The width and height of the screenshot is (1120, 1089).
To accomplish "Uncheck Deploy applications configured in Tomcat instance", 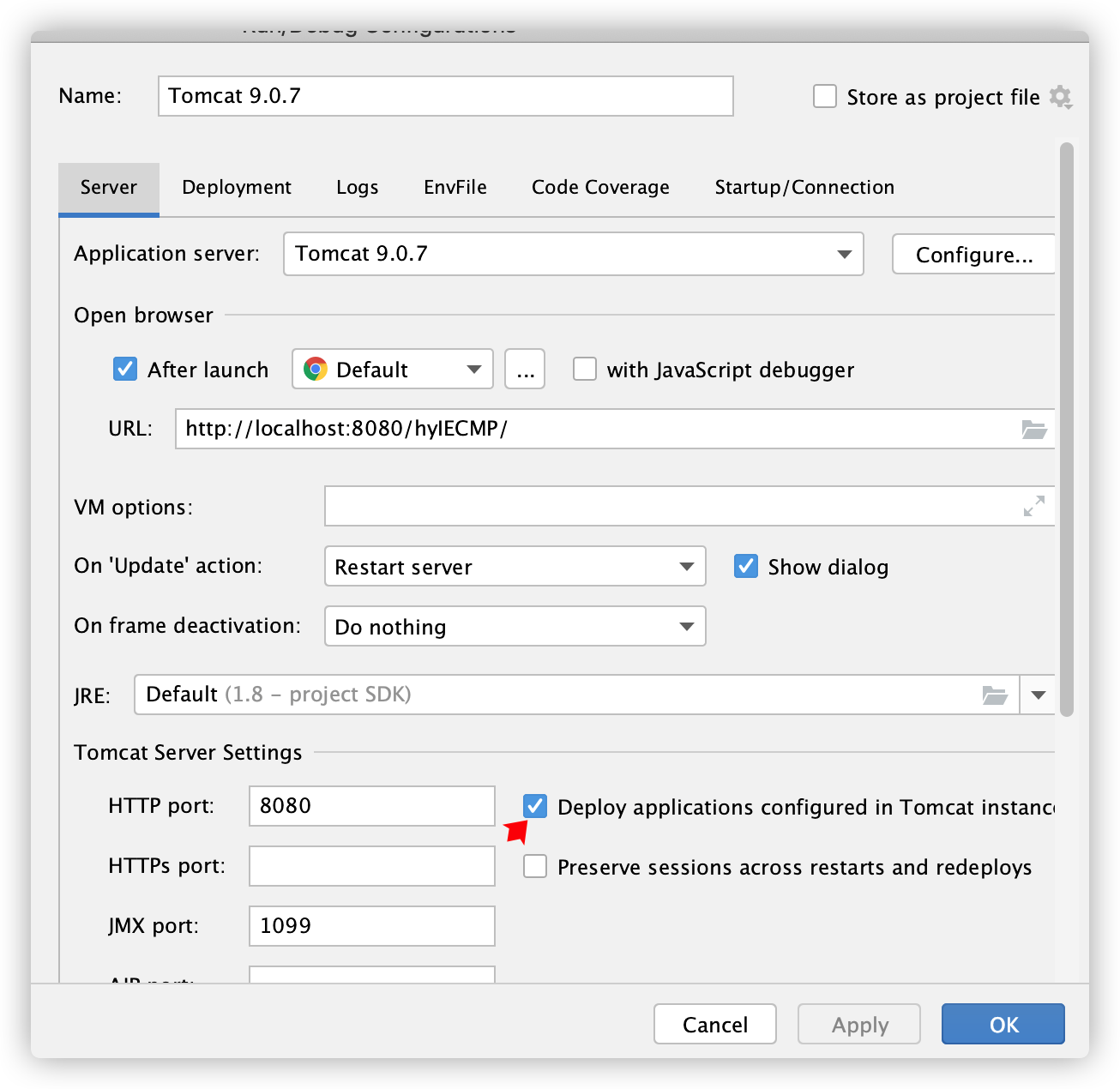I will click(x=535, y=806).
